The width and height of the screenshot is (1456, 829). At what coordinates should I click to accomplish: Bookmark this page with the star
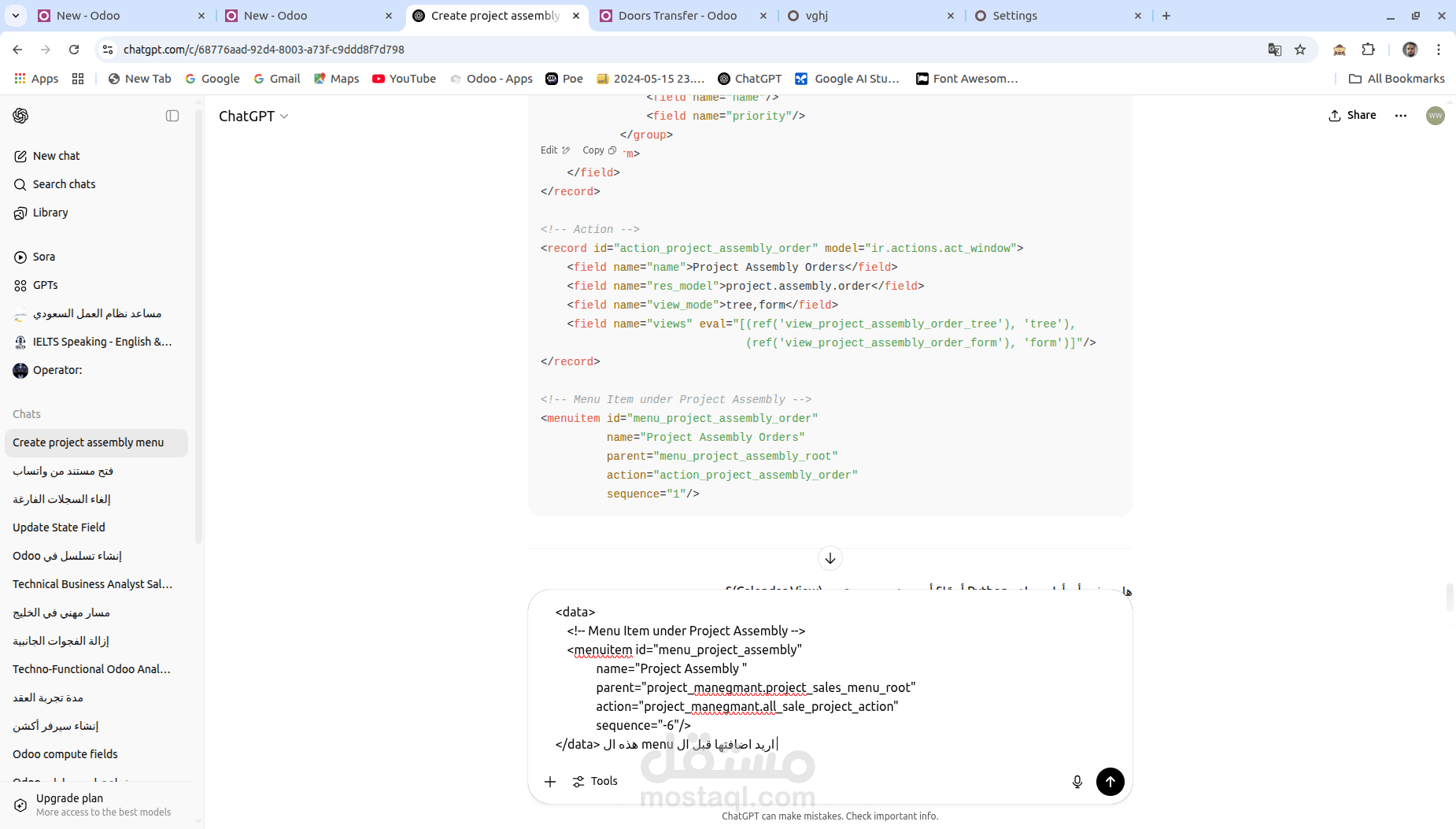coord(1300,50)
